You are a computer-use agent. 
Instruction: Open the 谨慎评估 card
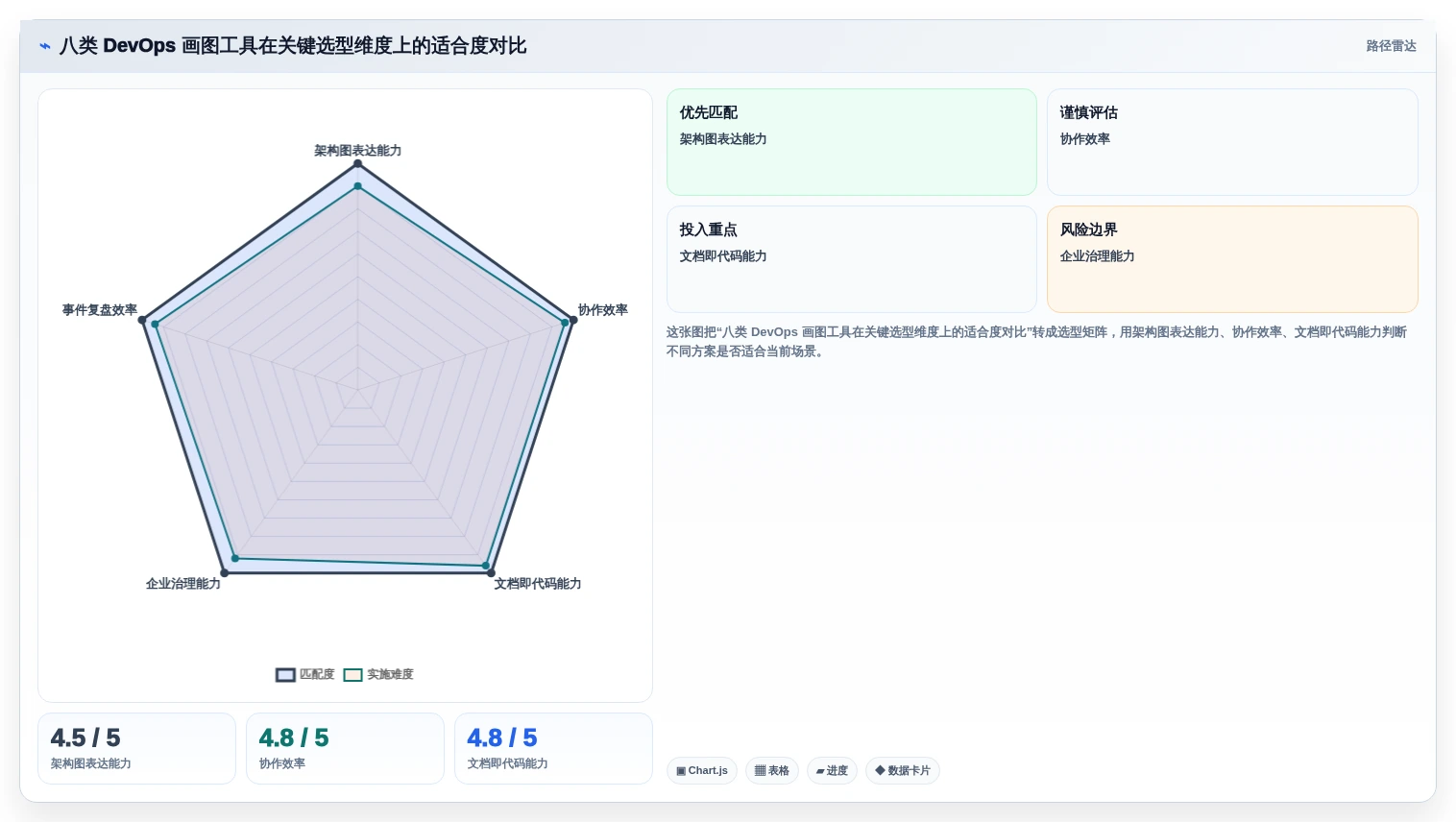coord(1232,142)
